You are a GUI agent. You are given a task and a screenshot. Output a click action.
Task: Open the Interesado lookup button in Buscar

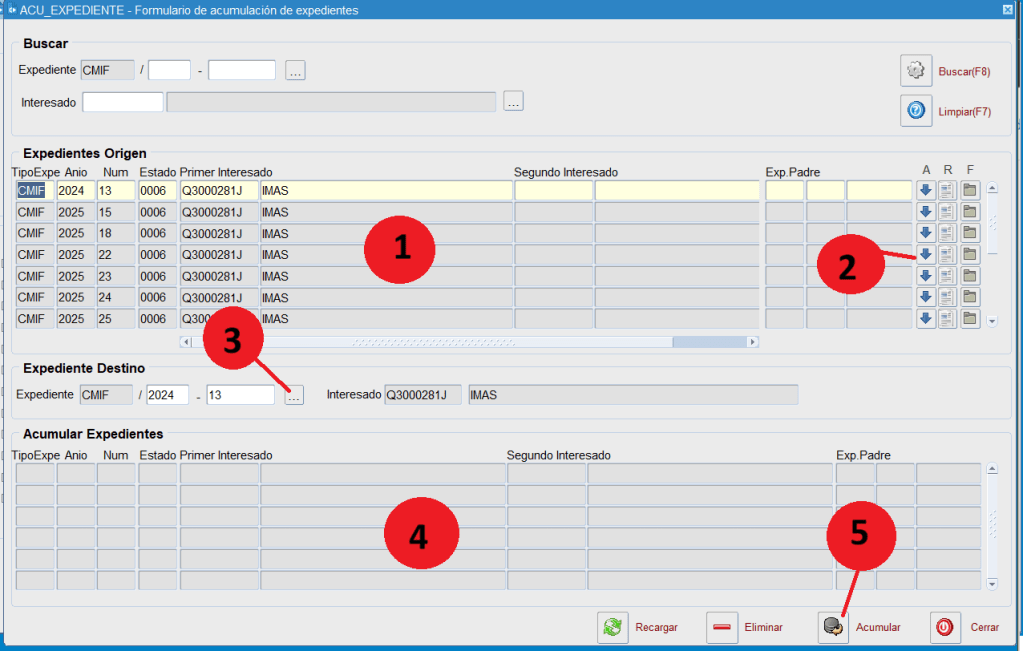(x=513, y=101)
